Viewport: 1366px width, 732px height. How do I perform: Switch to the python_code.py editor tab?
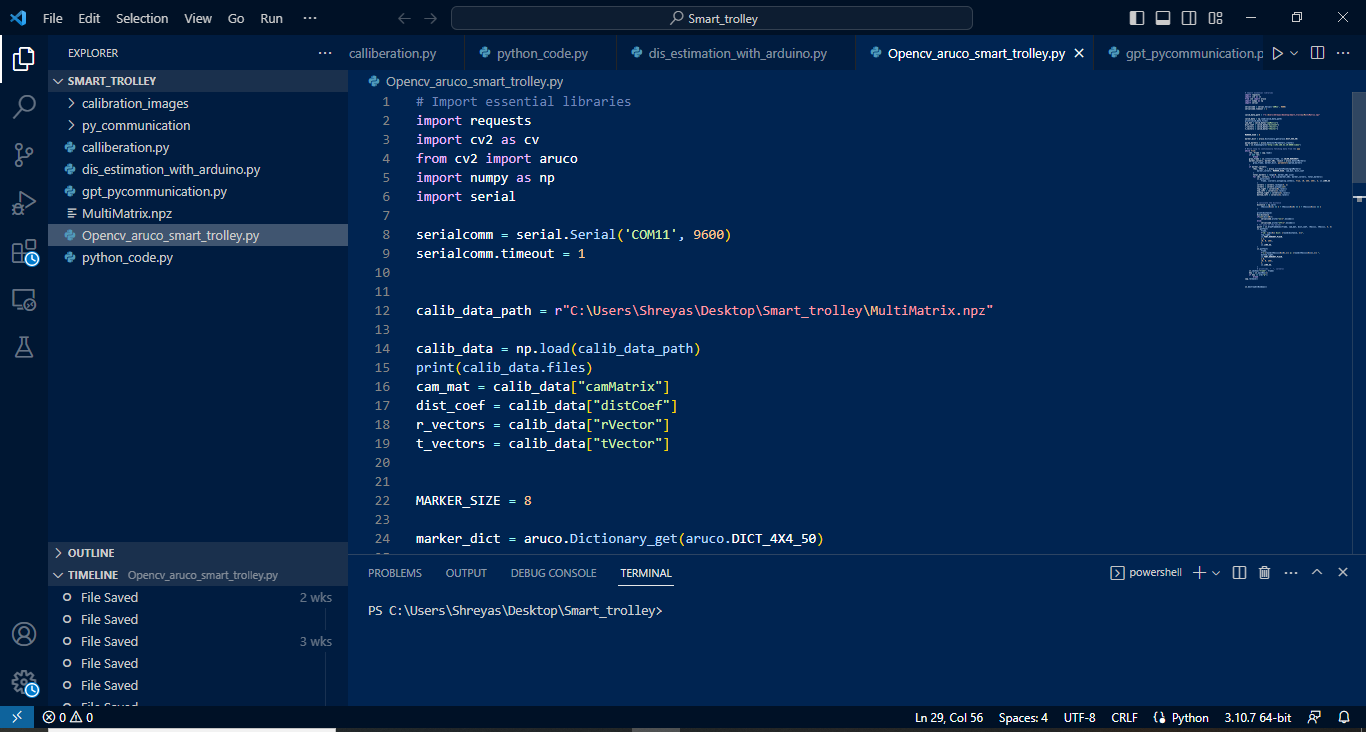point(541,54)
